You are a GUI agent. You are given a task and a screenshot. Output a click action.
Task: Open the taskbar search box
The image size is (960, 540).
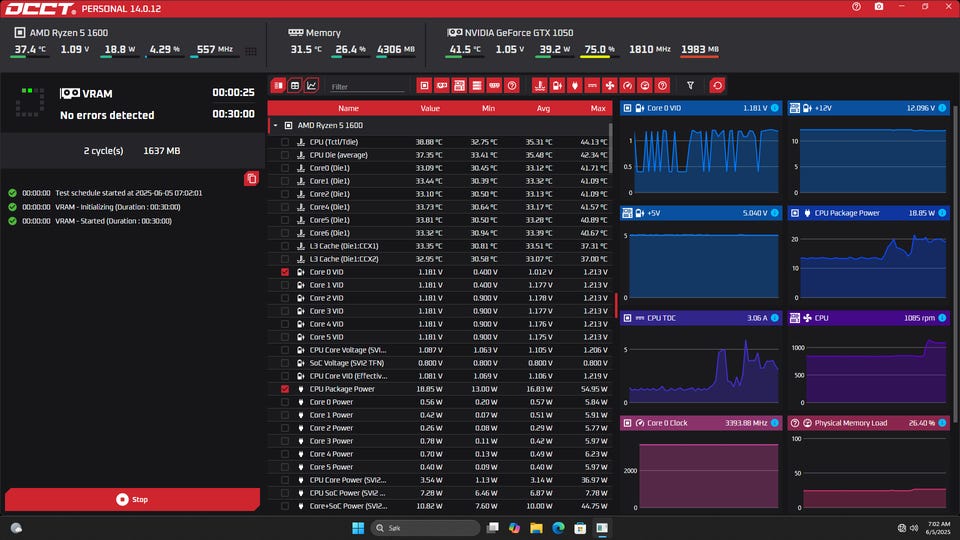(426, 528)
